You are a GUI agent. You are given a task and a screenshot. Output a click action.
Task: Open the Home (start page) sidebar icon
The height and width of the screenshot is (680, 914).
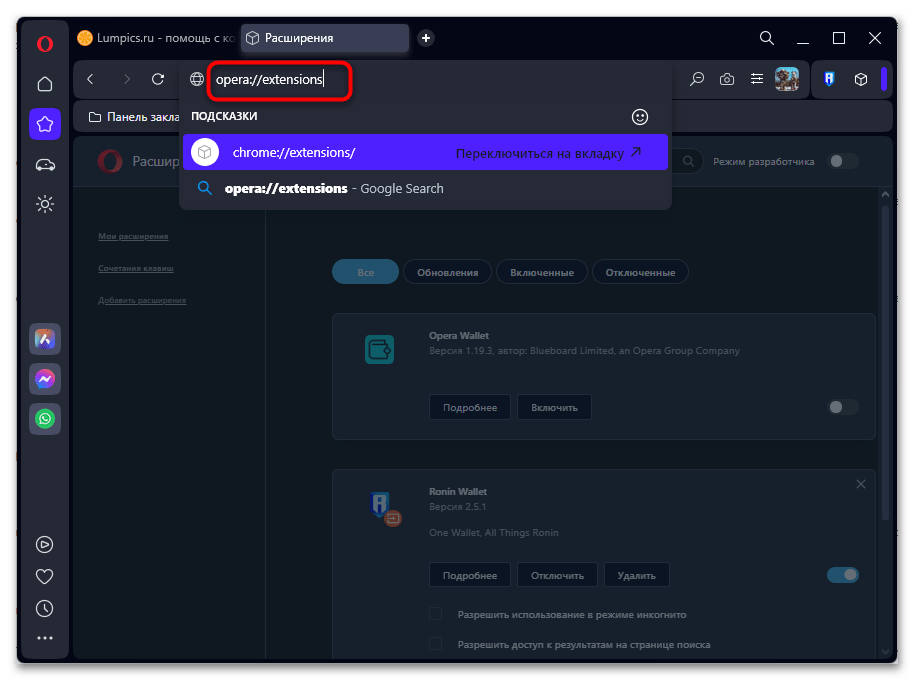pyautogui.click(x=45, y=84)
